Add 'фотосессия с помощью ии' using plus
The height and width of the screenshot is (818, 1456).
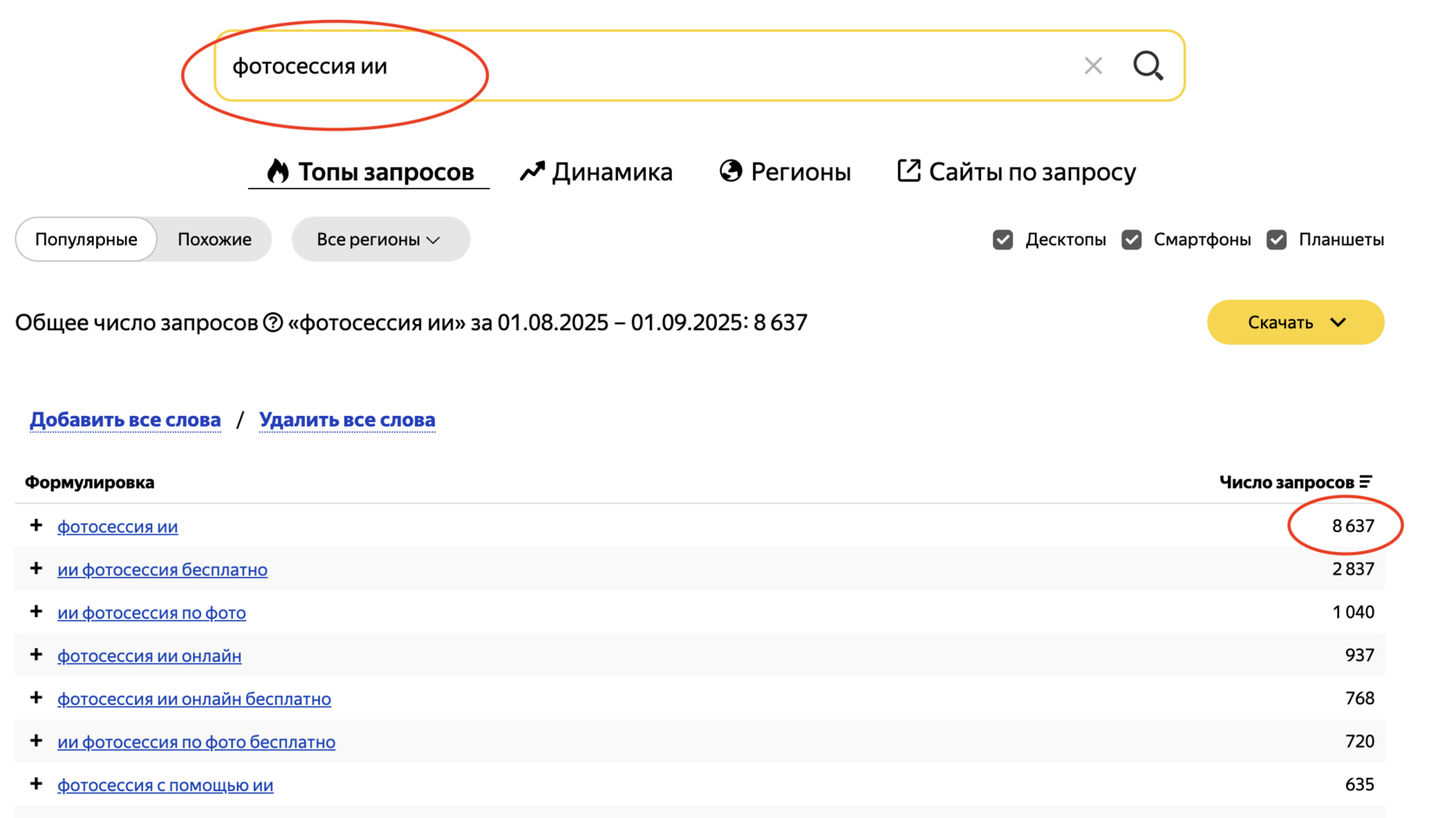[x=36, y=783]
